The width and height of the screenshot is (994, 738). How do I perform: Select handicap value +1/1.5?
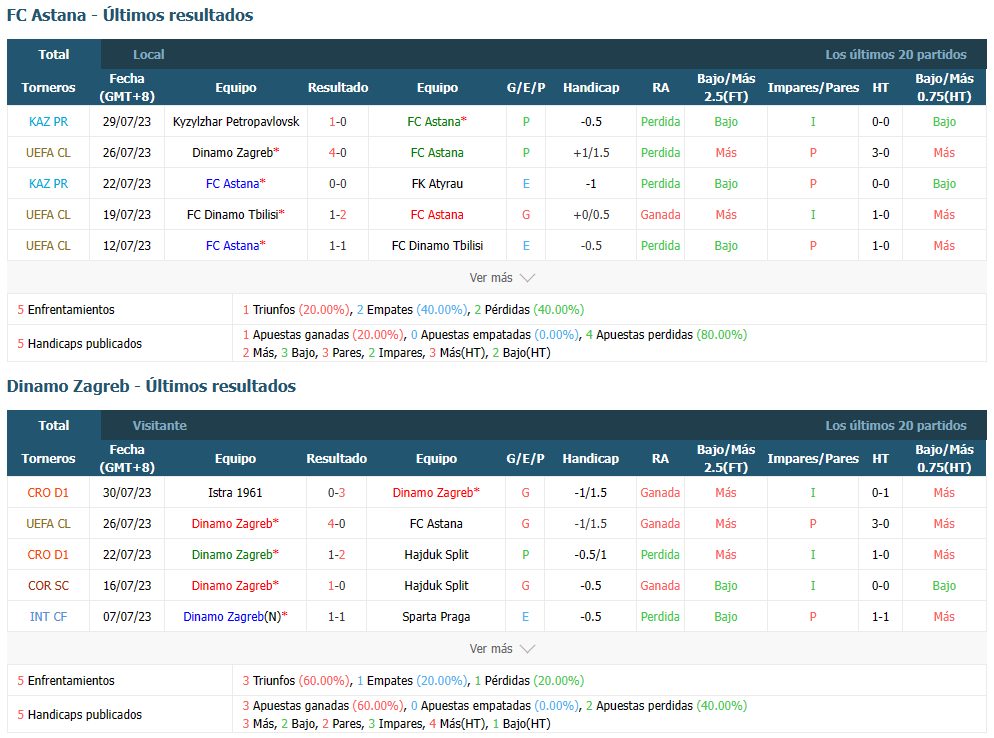[x=591, y=153]
